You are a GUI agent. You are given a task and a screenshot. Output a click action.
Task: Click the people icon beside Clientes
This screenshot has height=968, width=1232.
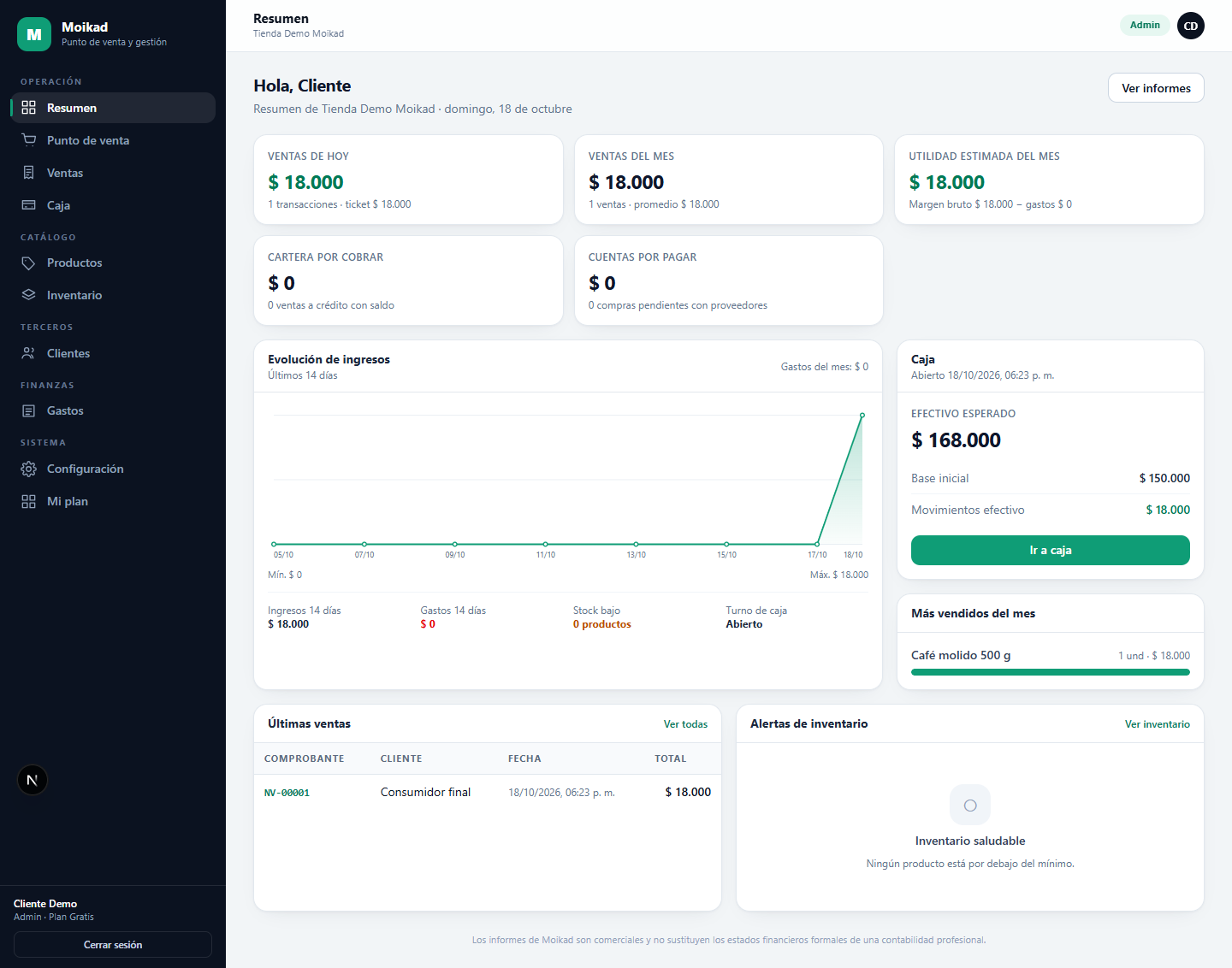click(x=28, y=353)
